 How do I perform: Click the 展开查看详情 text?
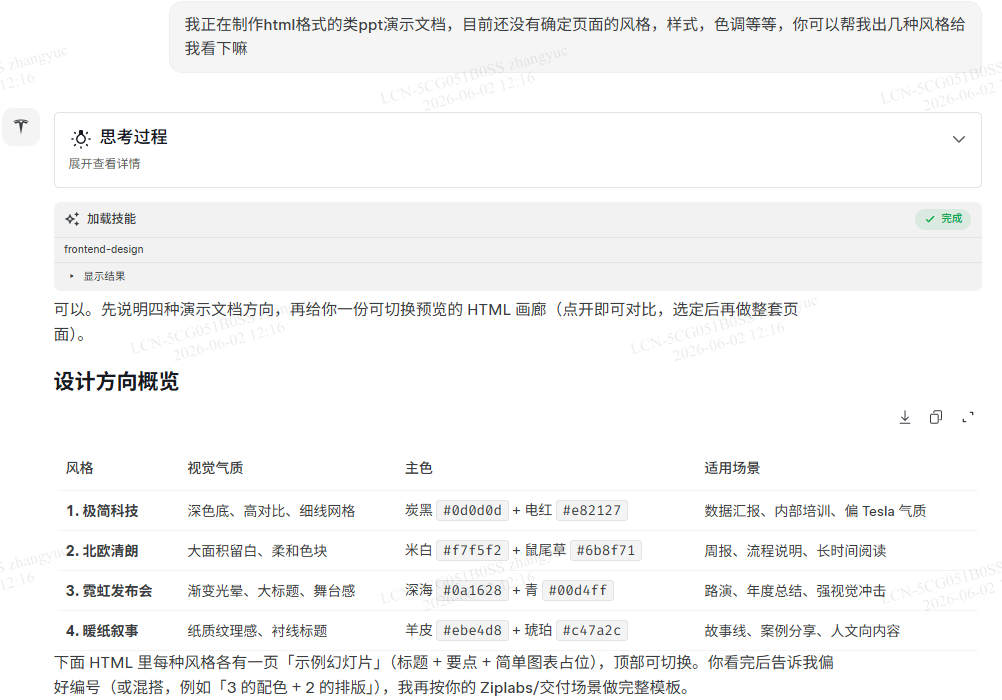[104, 164]
